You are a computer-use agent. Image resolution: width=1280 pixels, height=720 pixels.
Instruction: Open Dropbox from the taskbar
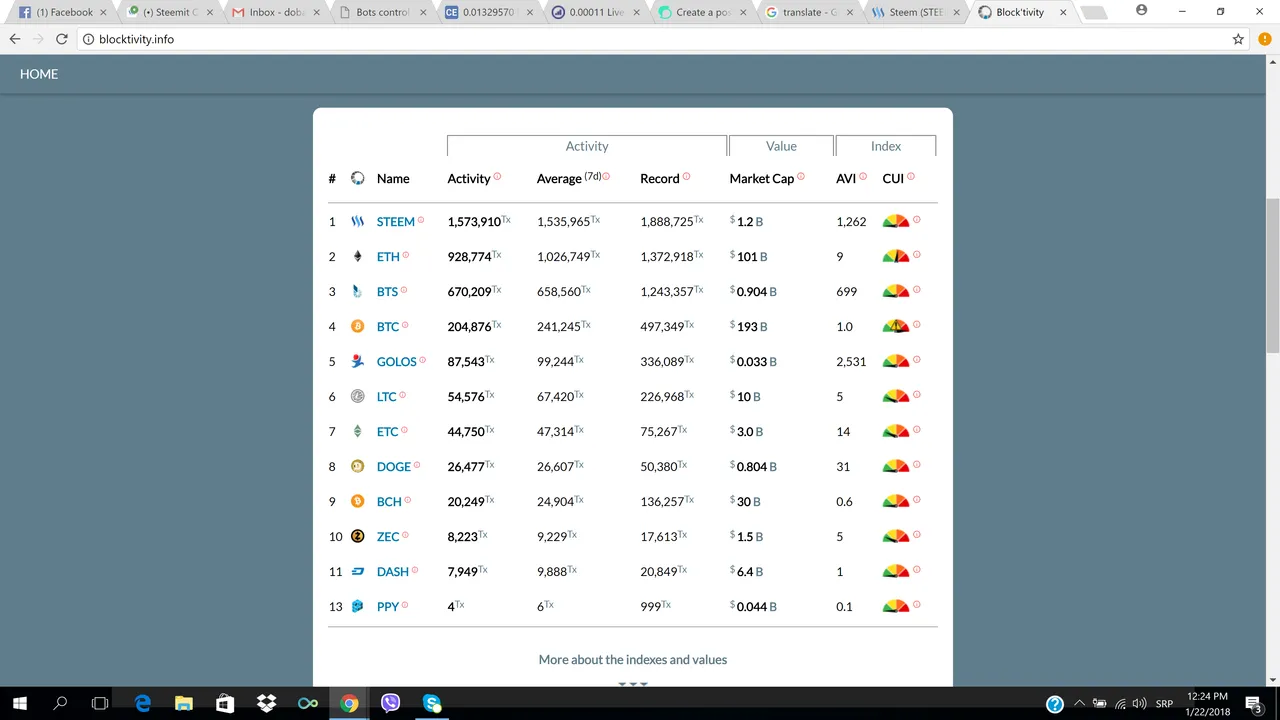tap(266, 703)
